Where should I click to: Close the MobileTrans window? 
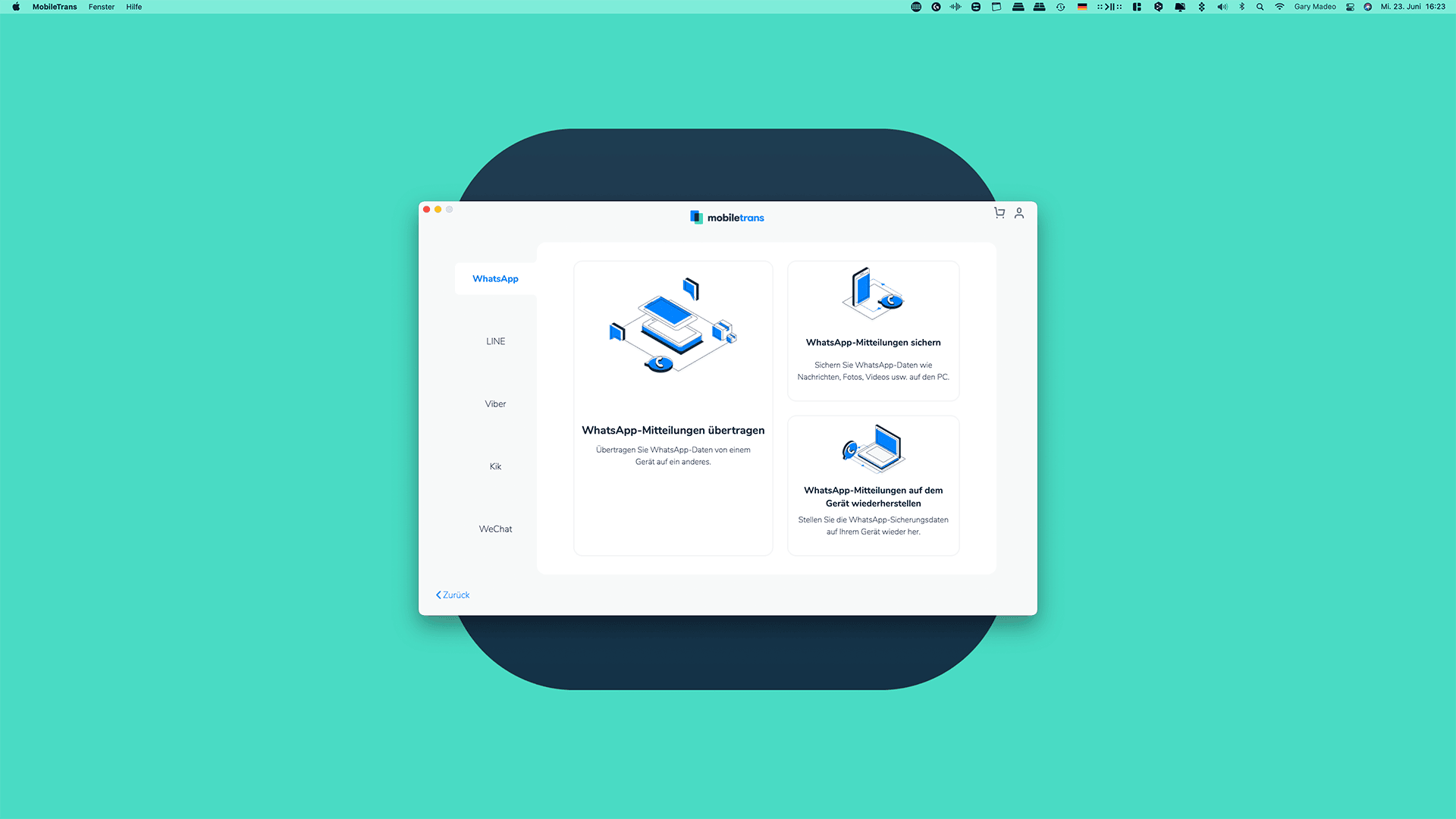(x=427, y=209)
